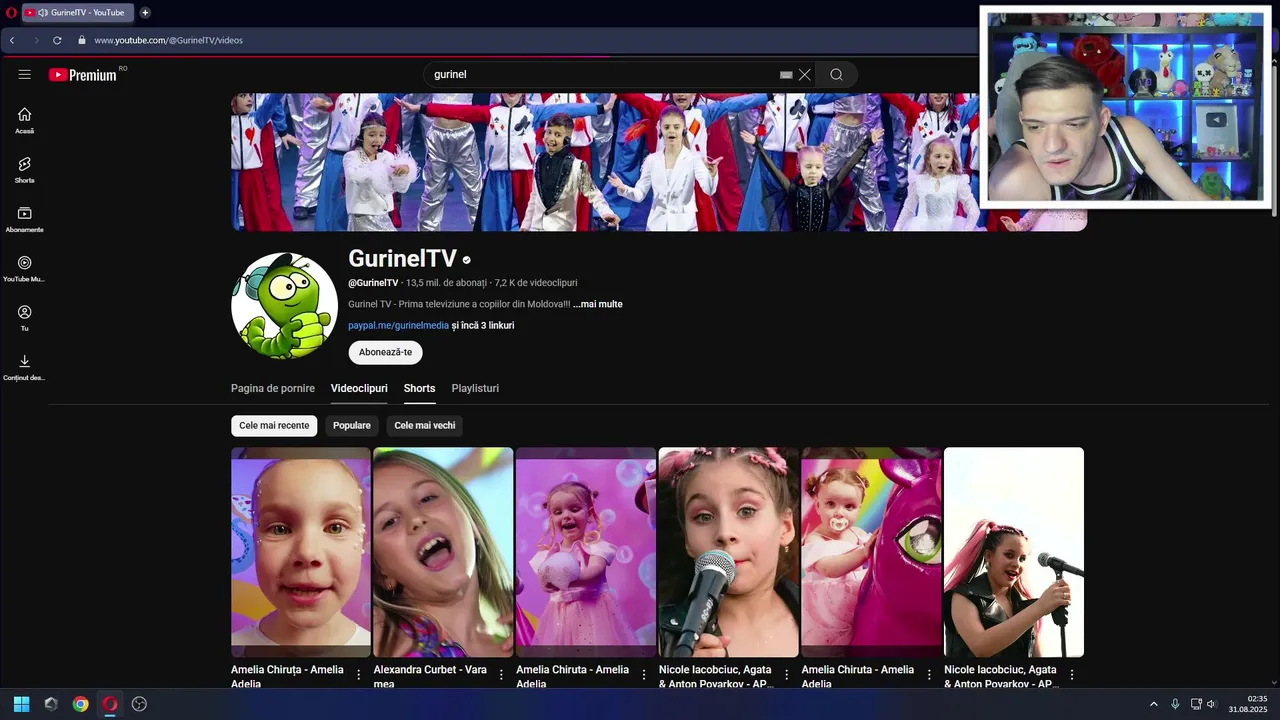Open fourth short with girl at microphone
This screenshot has height=720, width=1280.
(729, 552)
